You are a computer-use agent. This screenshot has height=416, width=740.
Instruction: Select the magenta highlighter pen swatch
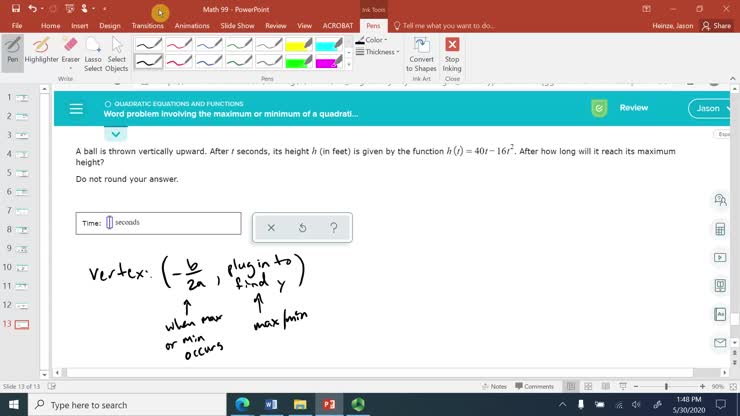coord(328,61)
